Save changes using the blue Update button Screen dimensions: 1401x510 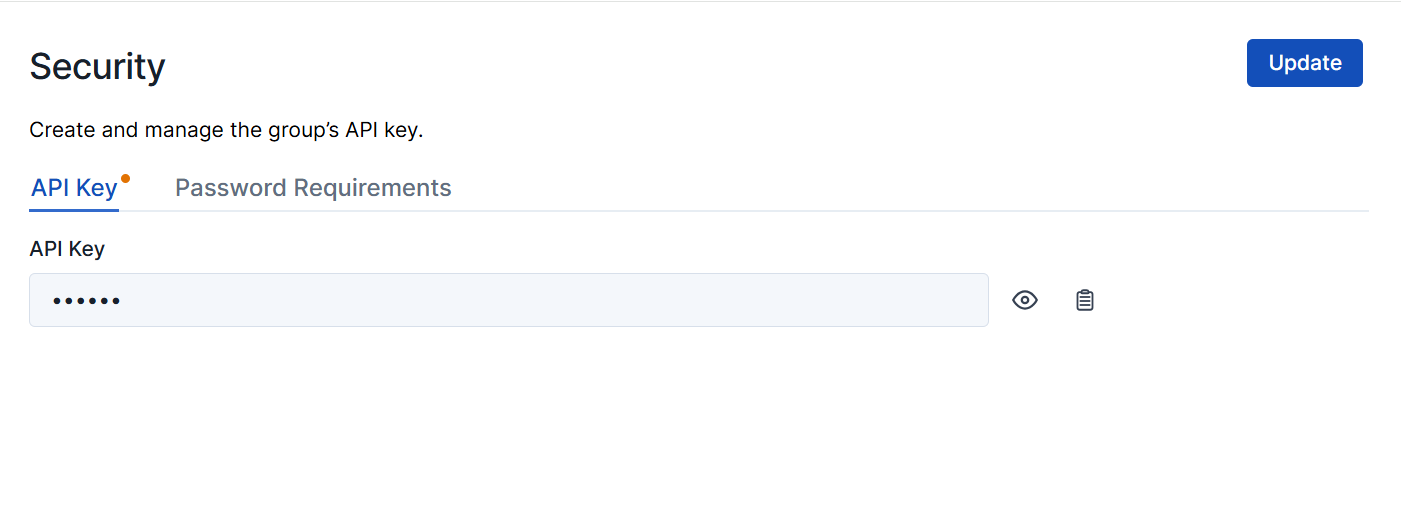pyautogui.click(x=1304, y=63)
